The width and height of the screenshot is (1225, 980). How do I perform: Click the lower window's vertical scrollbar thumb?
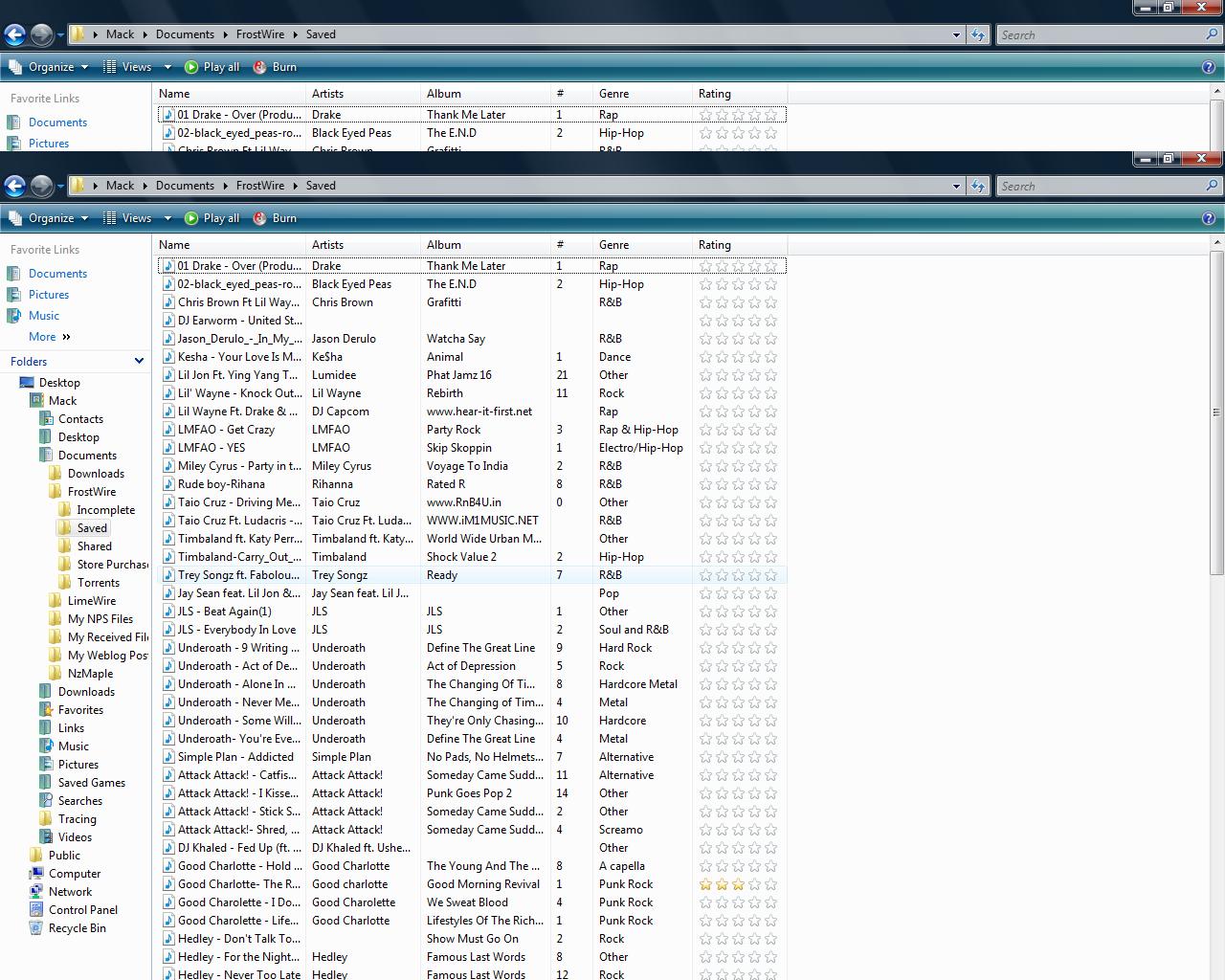[x=1216, y=412]
